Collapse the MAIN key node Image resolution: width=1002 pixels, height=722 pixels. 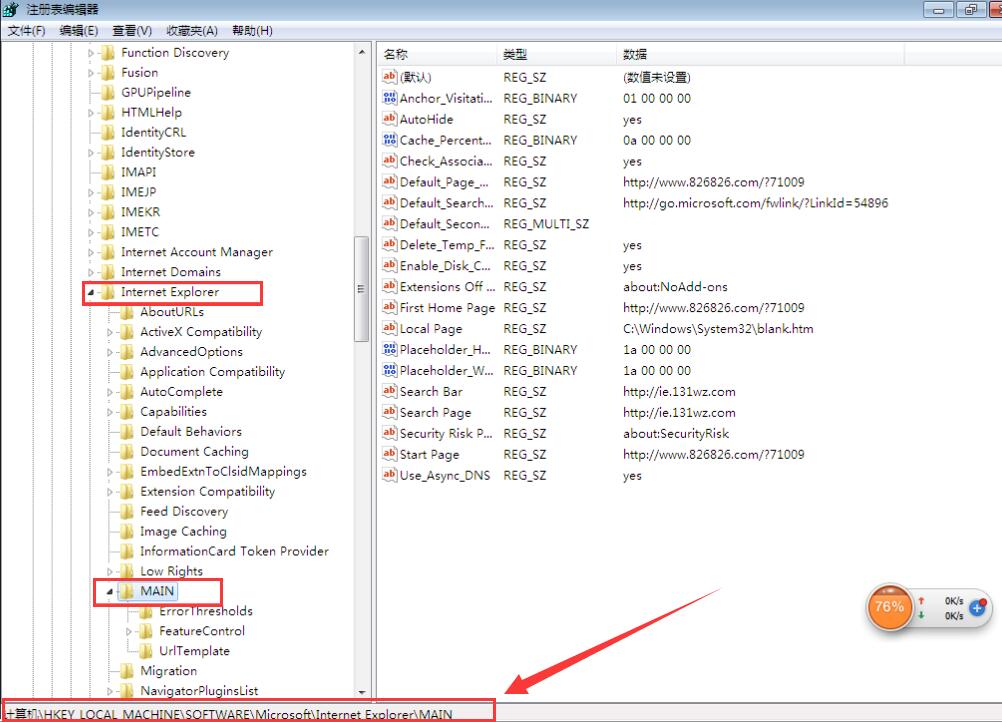coord(110,591)
